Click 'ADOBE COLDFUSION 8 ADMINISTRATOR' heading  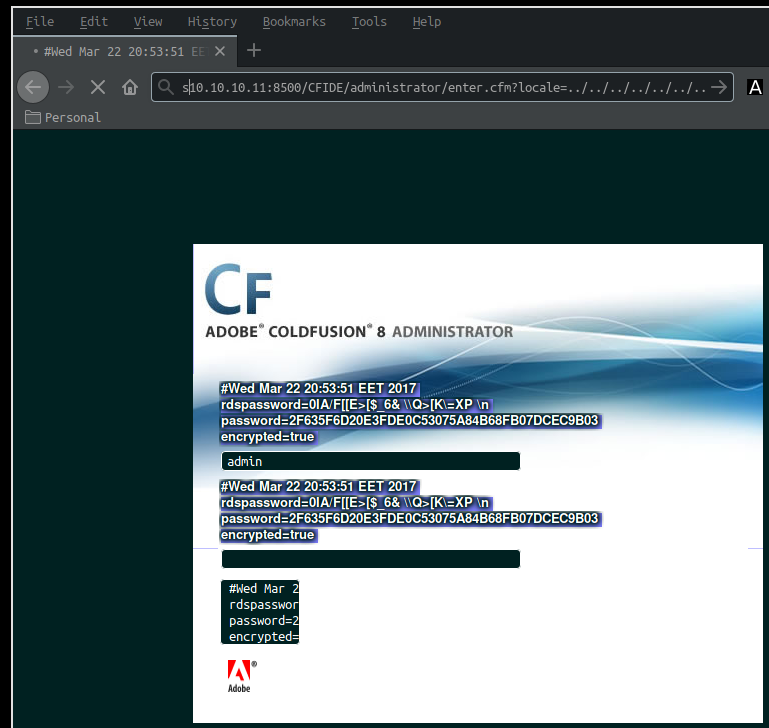coord(359,332)
